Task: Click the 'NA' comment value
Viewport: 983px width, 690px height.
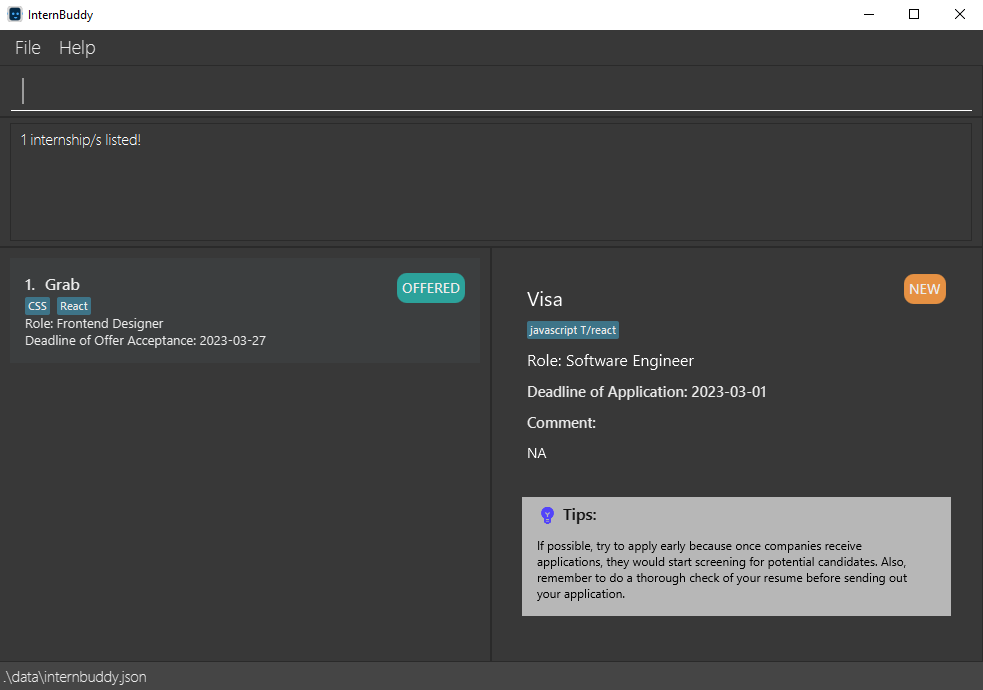Action: (x=537, y=453)
